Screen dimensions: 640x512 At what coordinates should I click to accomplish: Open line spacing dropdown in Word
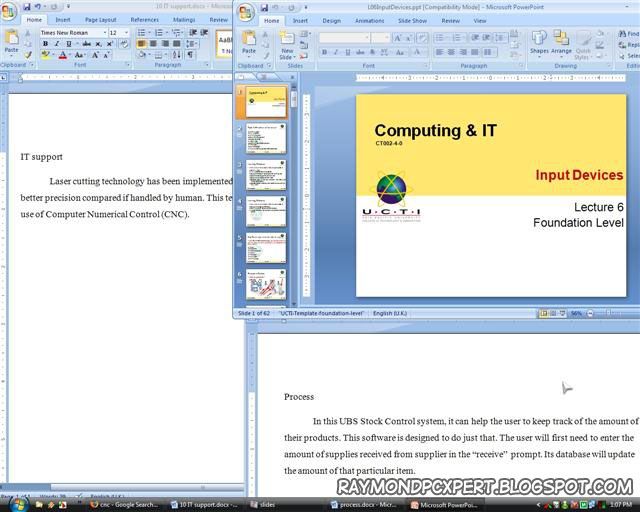(192, 44)
